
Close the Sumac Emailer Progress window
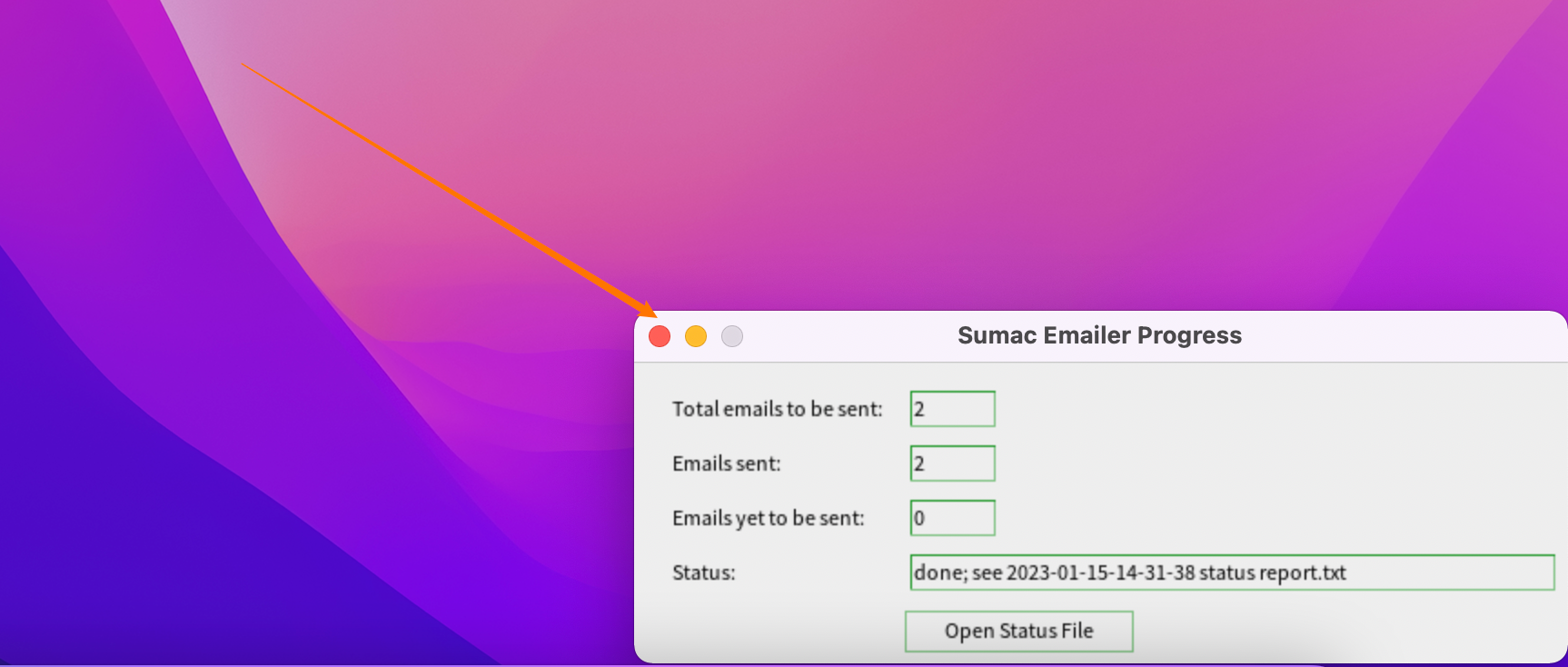(x=660, y=337)
